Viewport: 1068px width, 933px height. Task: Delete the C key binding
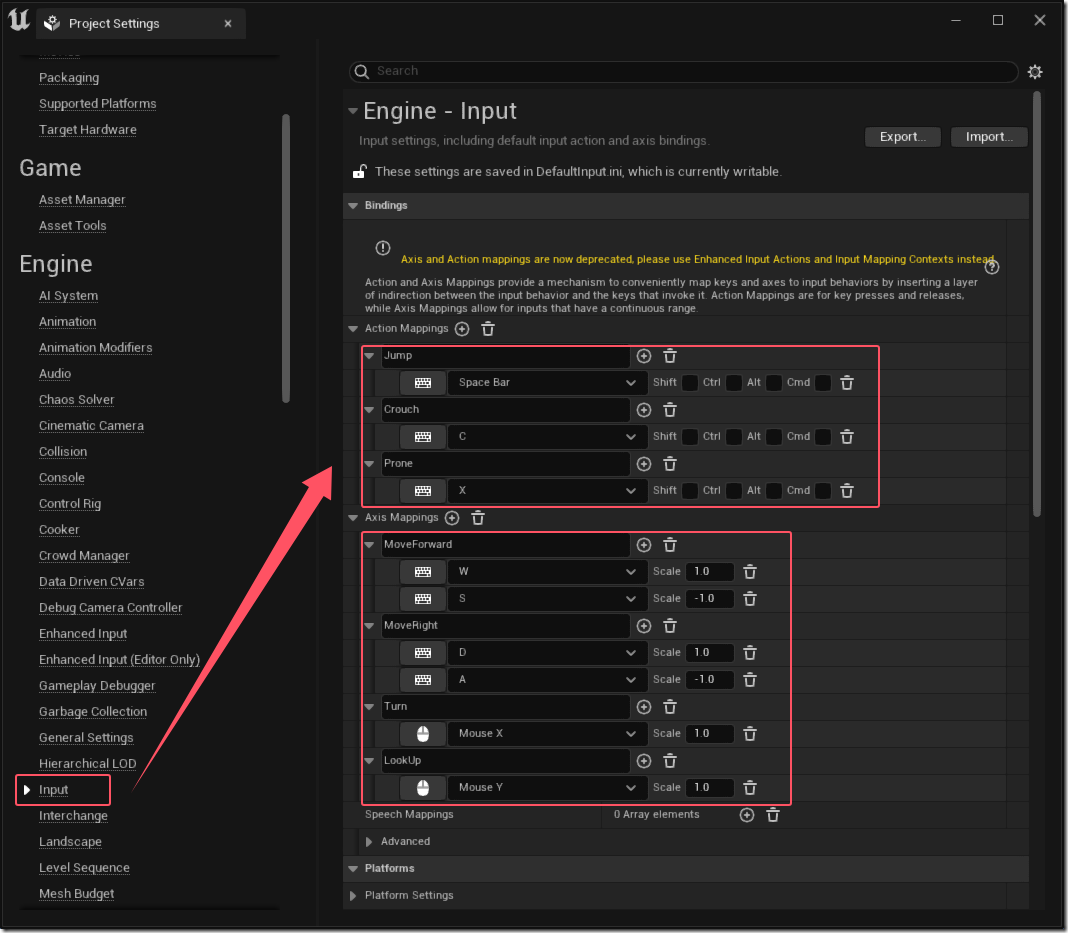[x=847, y=437]
